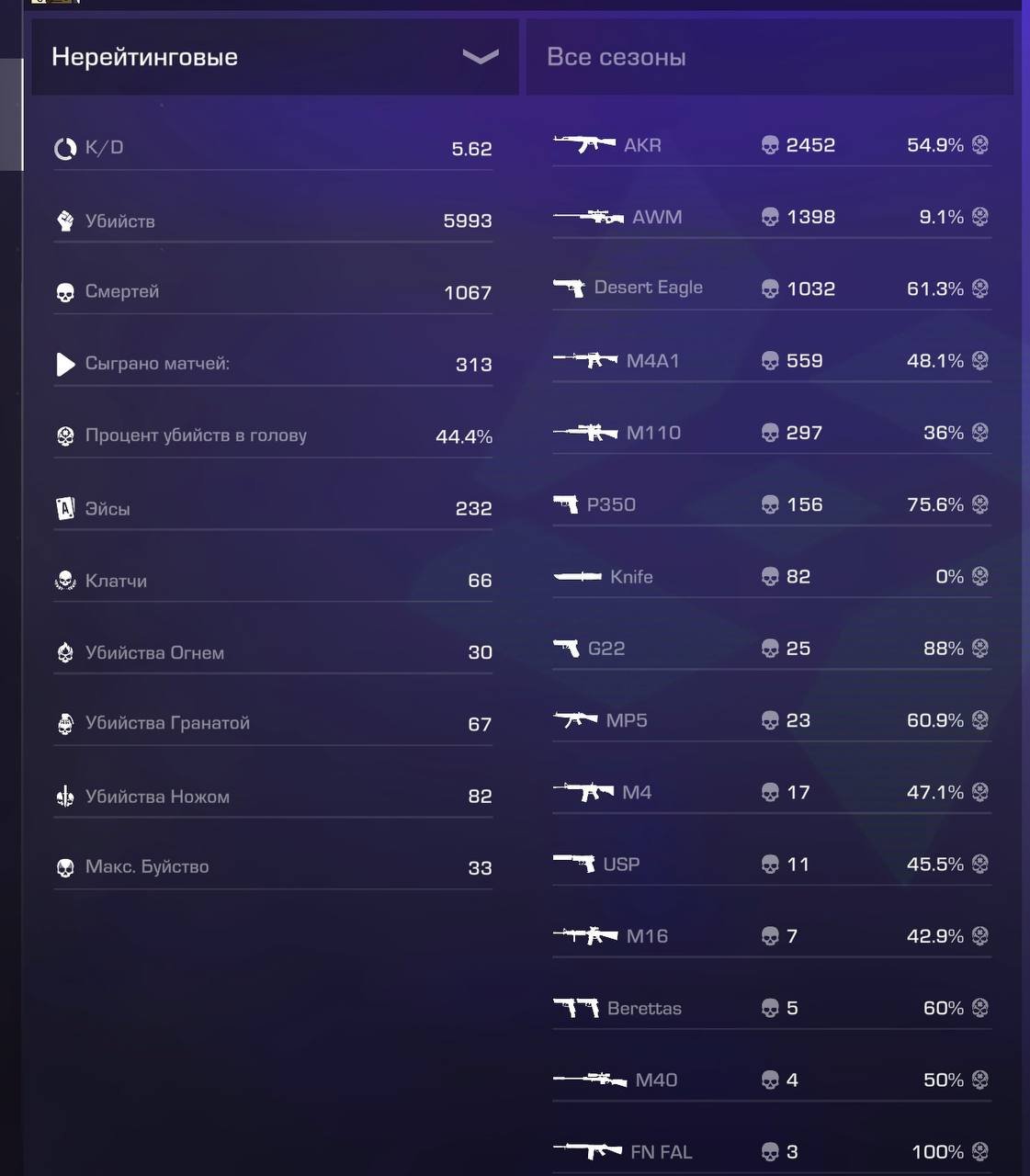The height and width of the screenshot is (1176, 1030).
Task: Click the headshot skull icon next to 54.9%
Action: tap(980, 144)
